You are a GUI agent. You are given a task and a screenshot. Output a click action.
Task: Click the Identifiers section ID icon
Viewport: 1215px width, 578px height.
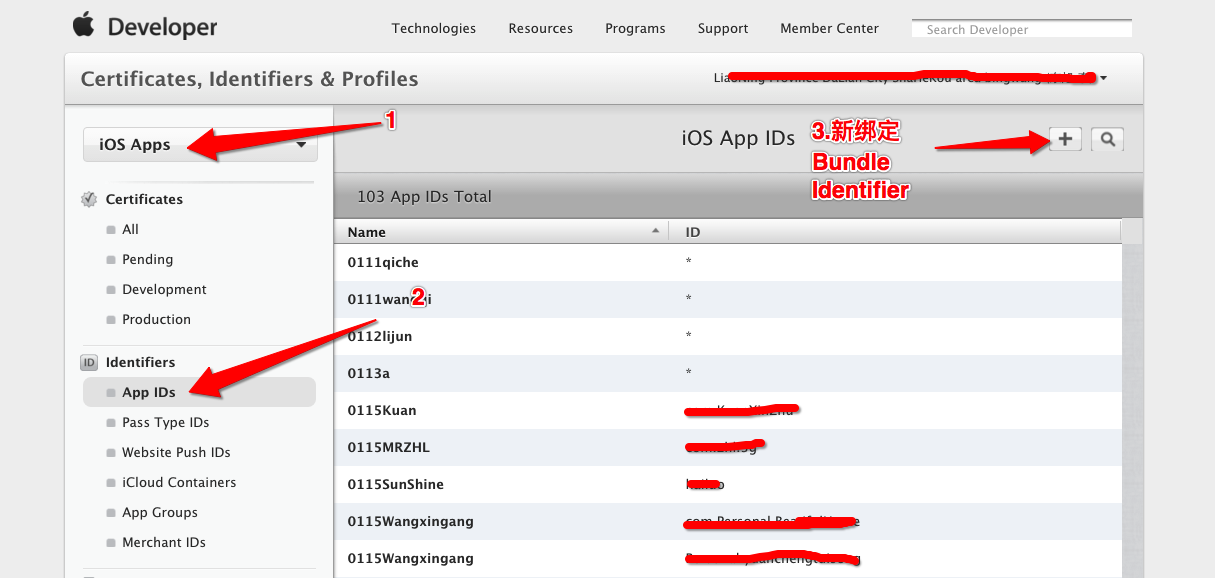tap(89, 362)
